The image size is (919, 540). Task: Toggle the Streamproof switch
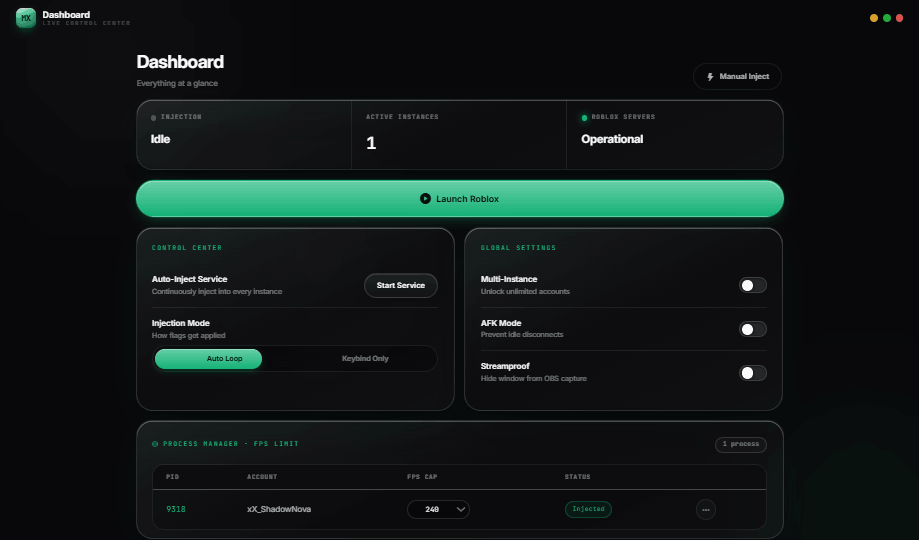[x=753, y=373]
